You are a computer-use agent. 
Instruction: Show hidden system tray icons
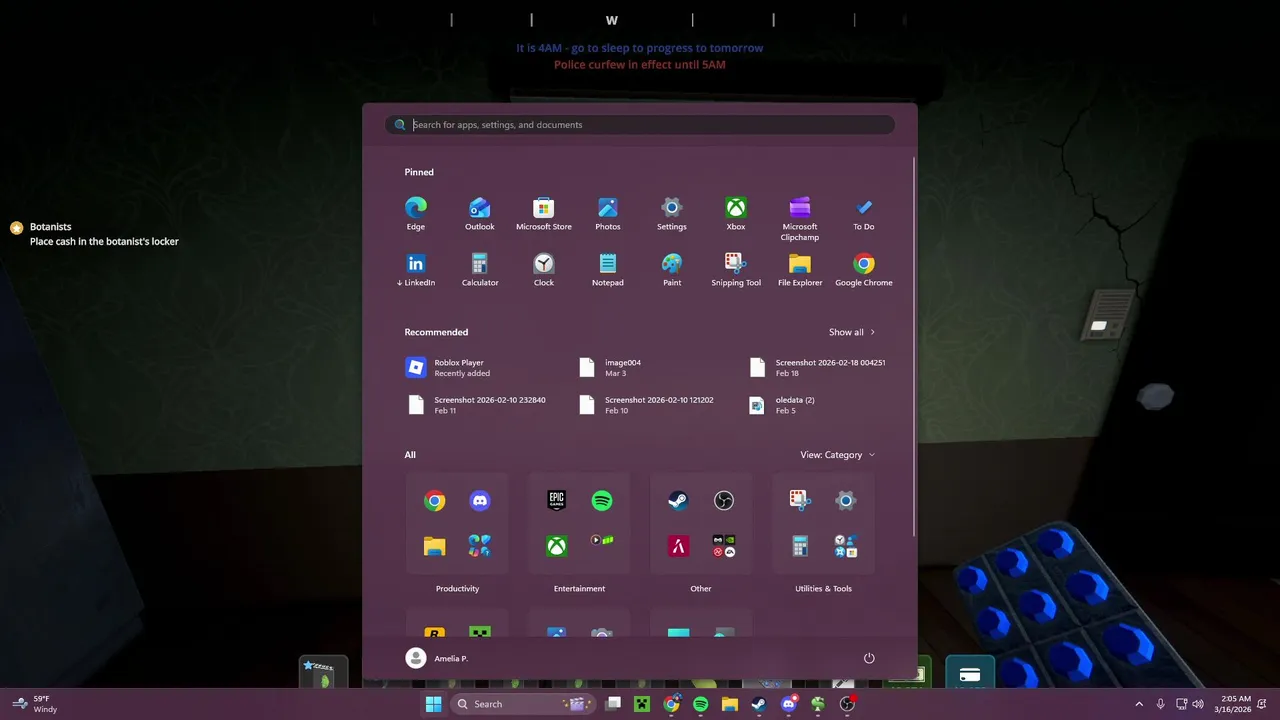pyautogui.click(x=1138, y=704)
